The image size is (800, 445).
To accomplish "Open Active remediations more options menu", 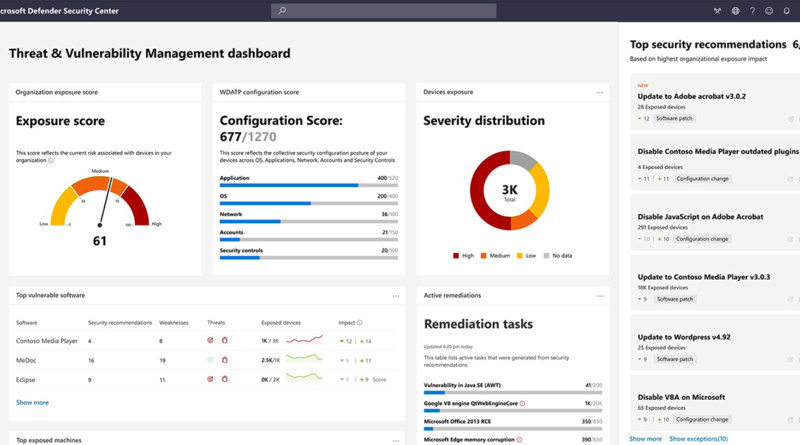I will (x=599, y=295).
